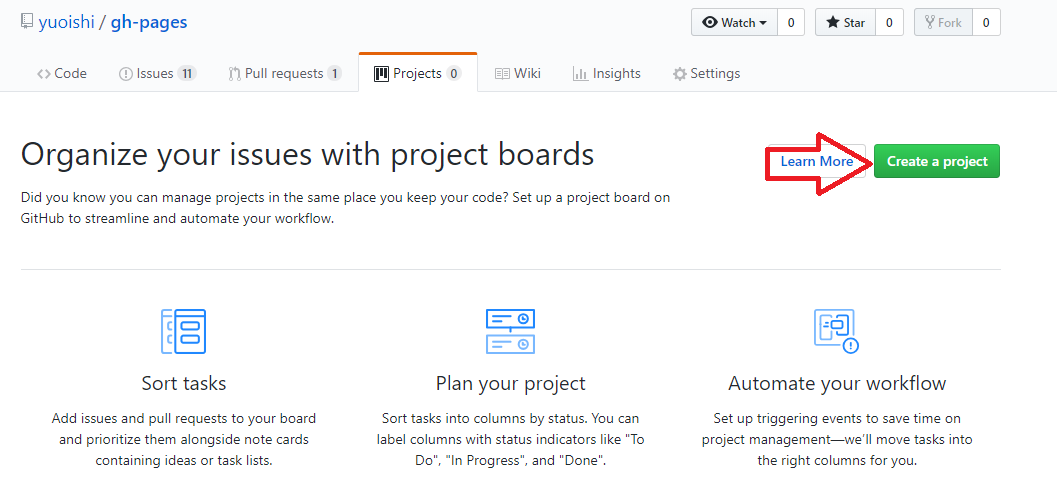Viewport: 1057px width, 495px height.
Task: Click the green Create a project button
Action: [936, 161]
